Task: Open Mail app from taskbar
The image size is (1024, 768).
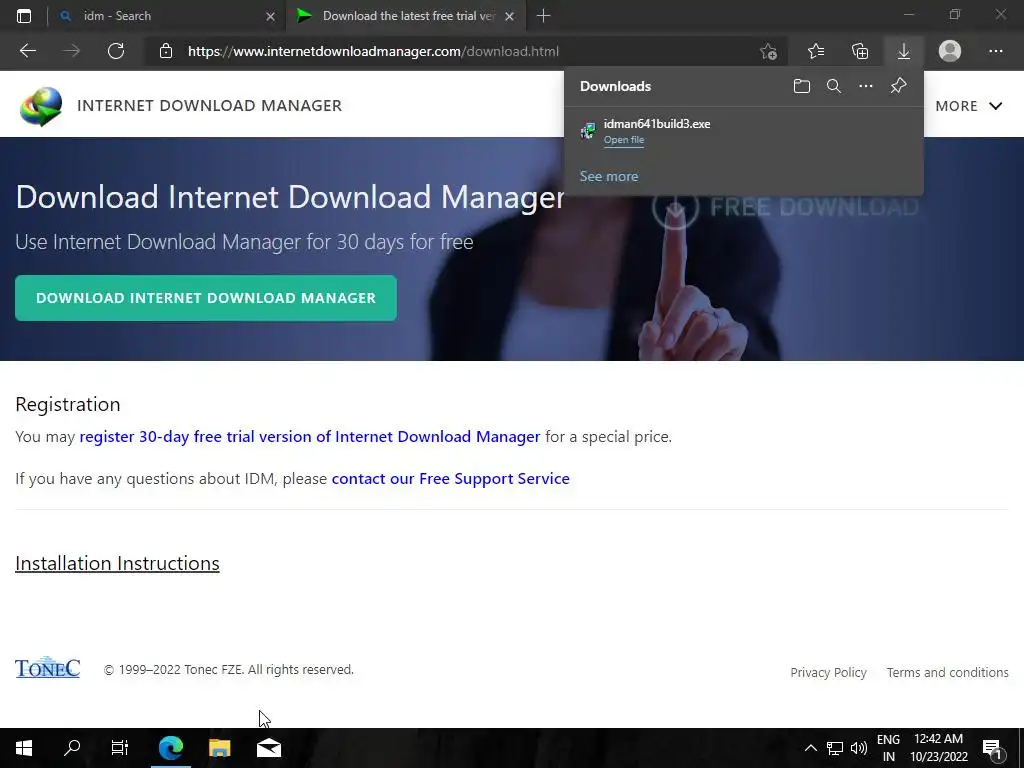Action: [268, 748]
